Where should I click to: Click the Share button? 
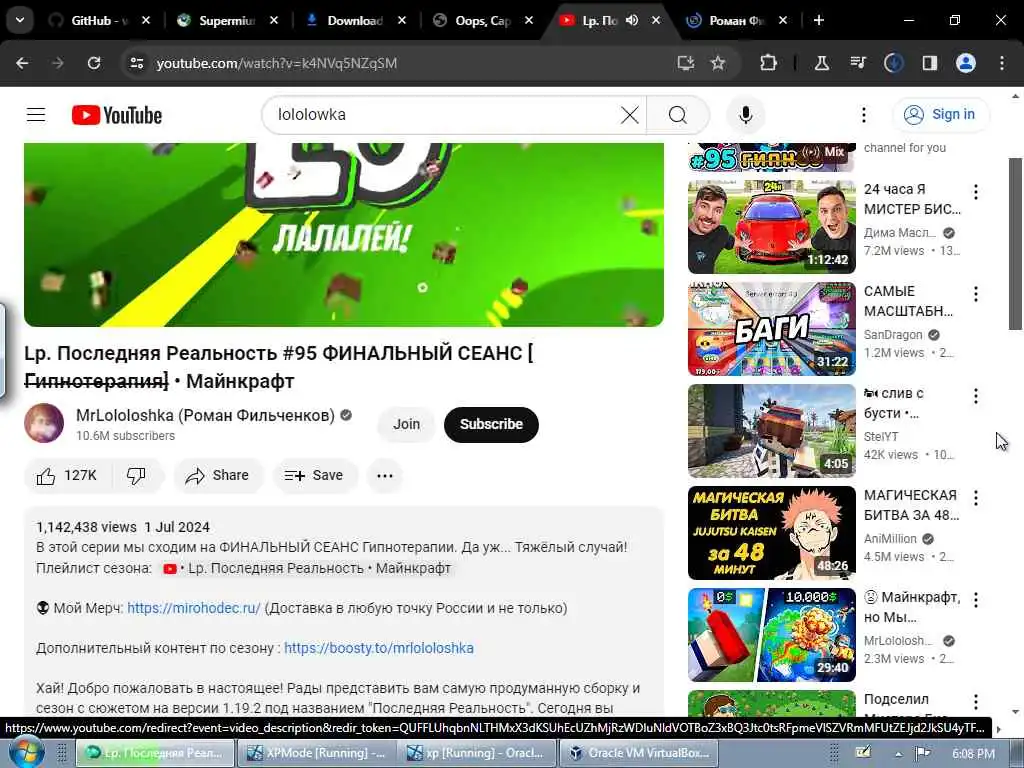coord(218,475)
